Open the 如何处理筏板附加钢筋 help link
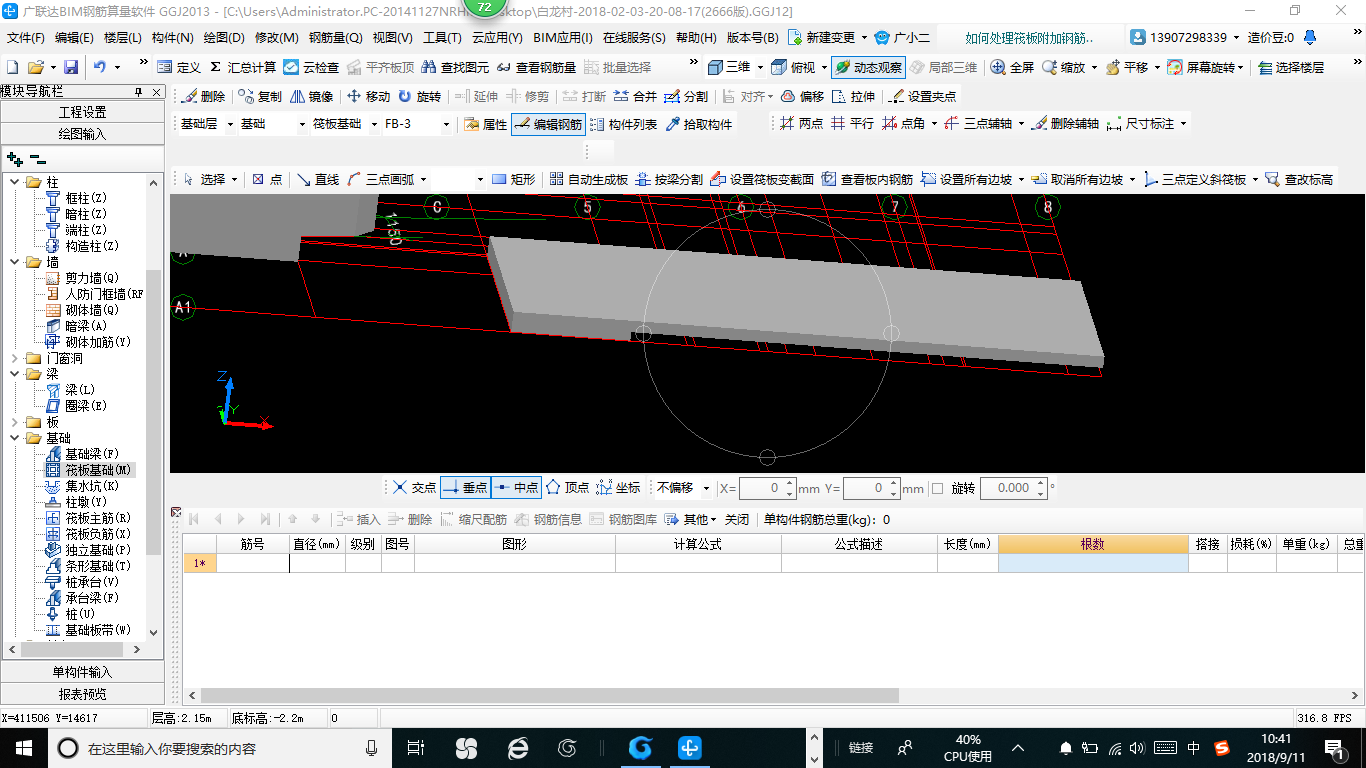 [1029, 38]
